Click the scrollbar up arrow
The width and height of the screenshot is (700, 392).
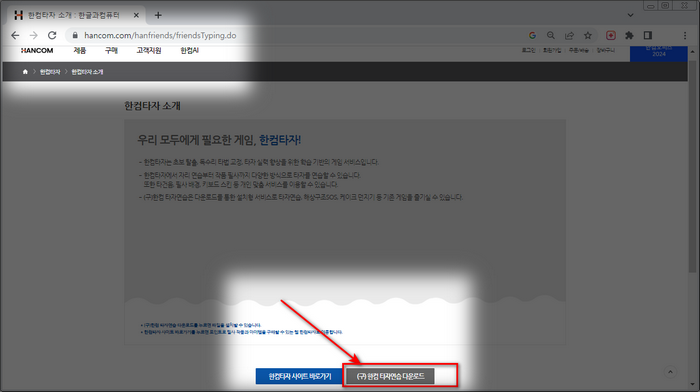[692, 51]
